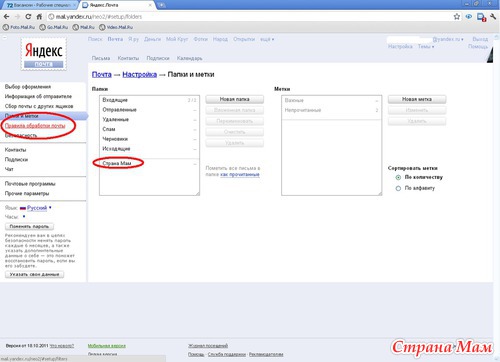Open the account @yandex.ru dropdown

[x=448, y=39]
